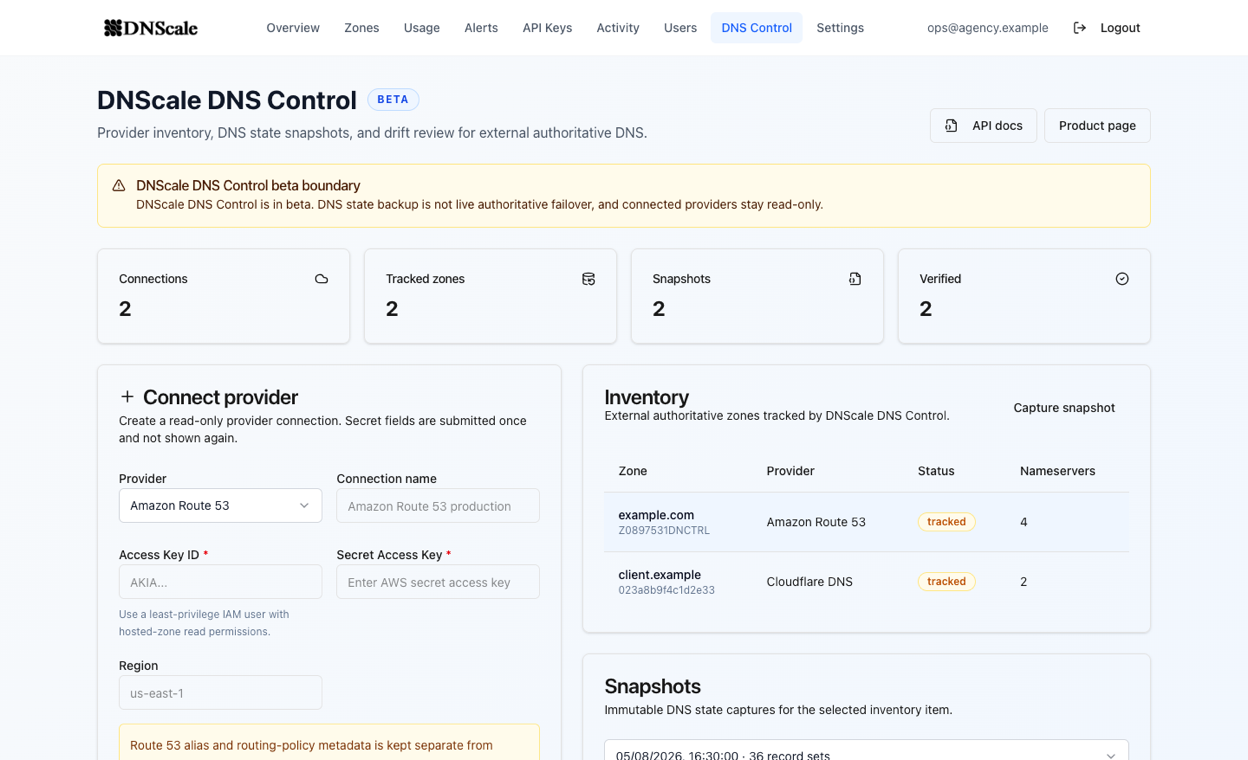The image size is (1248, 760).
Task: Click the Tracked zones stat card
Action: [x=491, y=296]
